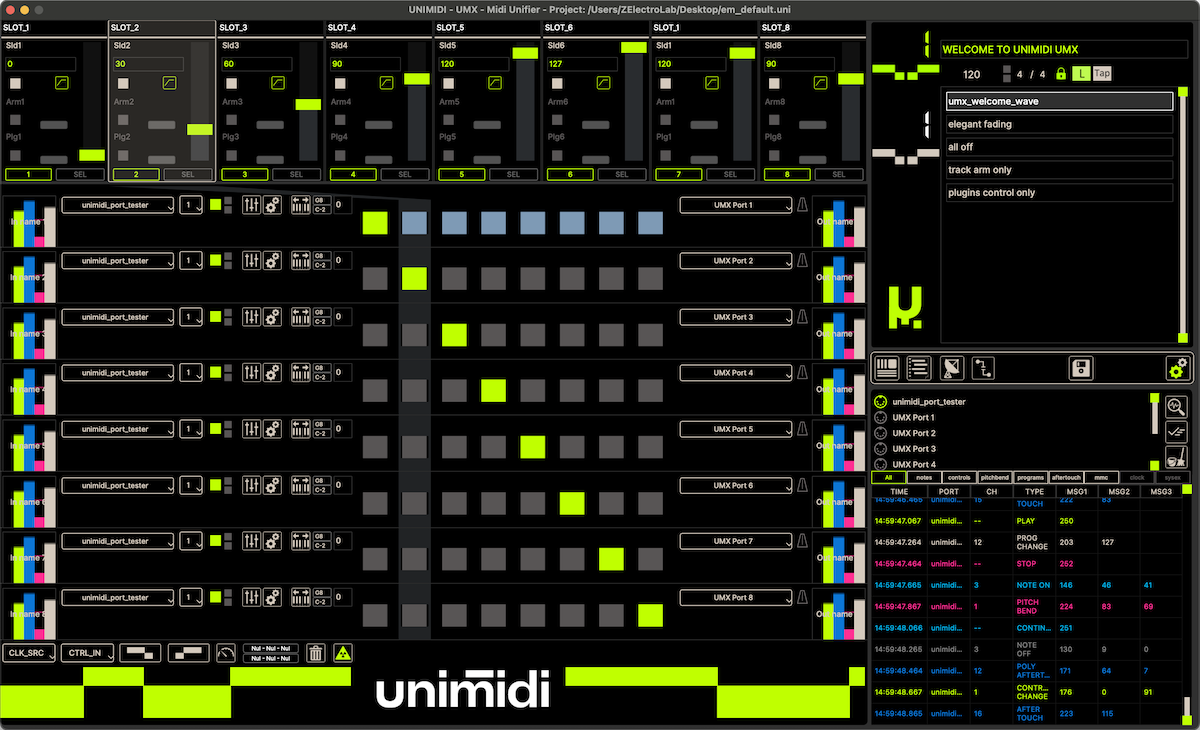The image size is (1200, 730).
Task: Open UMX Port 5 output dropdown
Action: point(734,429)
